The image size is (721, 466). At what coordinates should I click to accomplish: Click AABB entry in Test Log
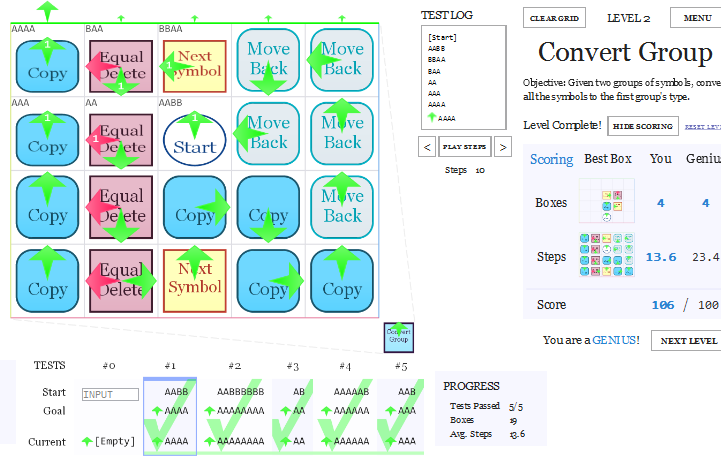[436, 48]
